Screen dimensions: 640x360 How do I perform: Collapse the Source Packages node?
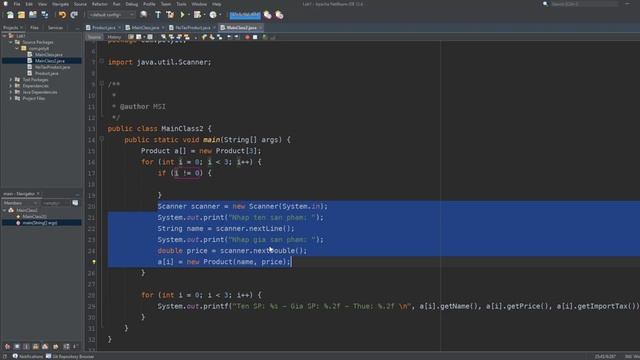[x=11, y=42]
